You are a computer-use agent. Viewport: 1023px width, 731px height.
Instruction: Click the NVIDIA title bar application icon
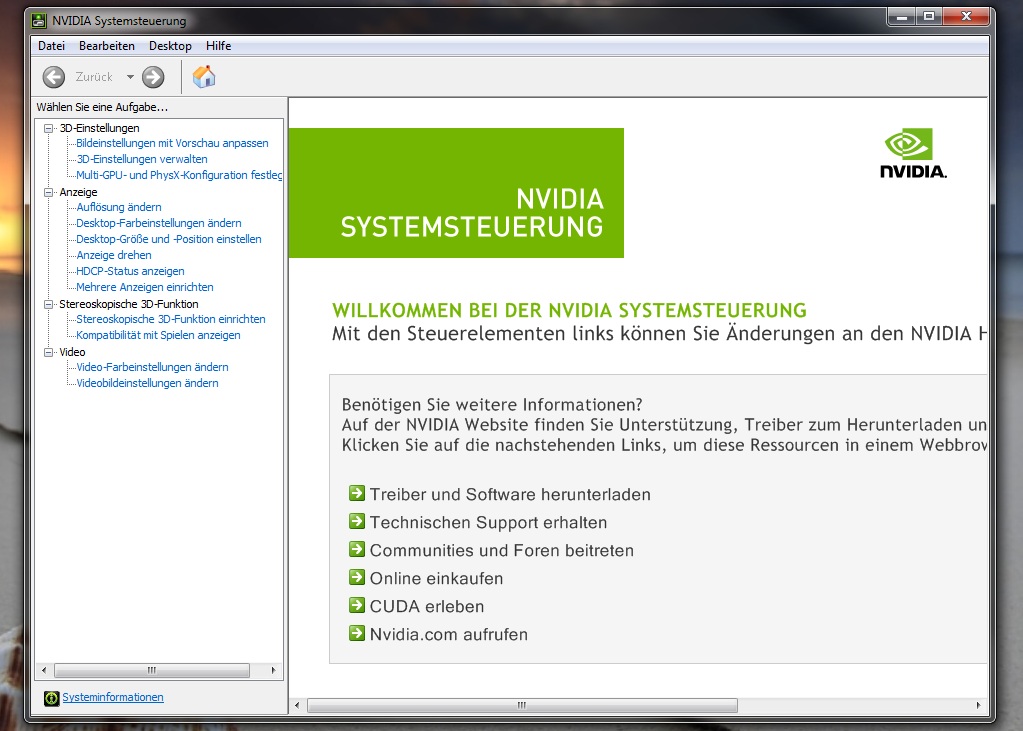point(39,21)
